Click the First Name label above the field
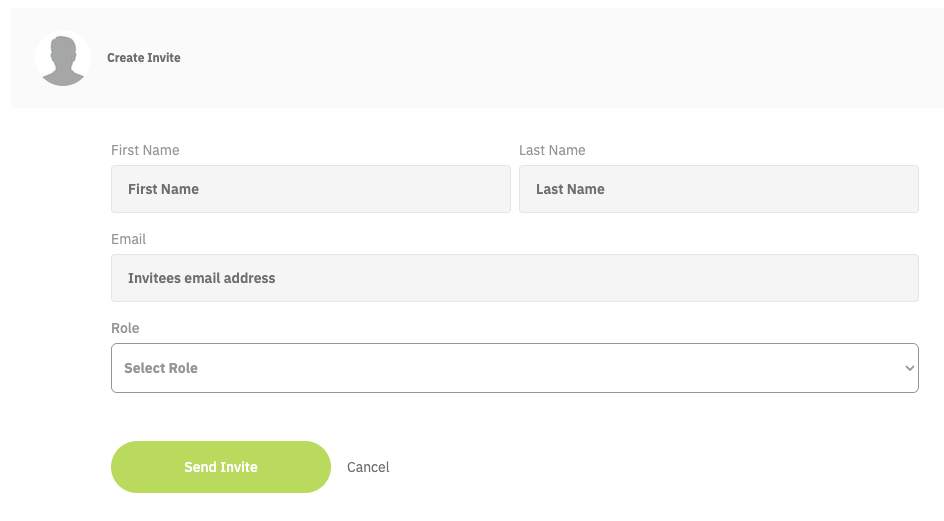Image resolution: width=944 pixels, height=521 pixels. [x=145, y=150]
